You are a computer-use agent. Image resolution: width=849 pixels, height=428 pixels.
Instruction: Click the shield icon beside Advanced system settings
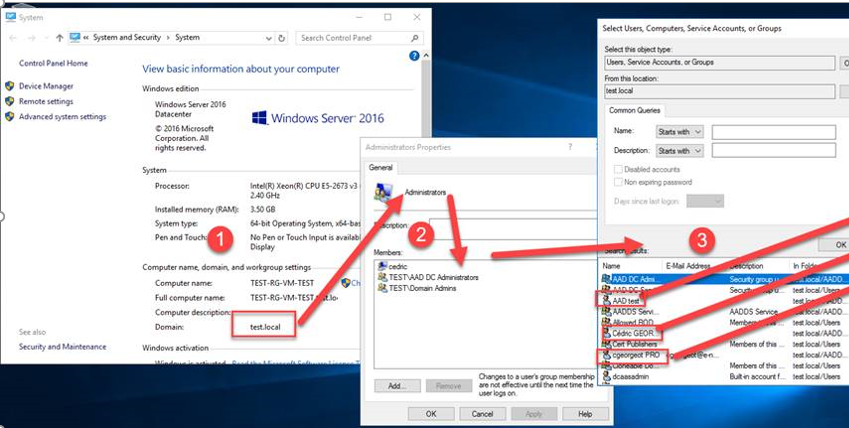pos(9,116)
